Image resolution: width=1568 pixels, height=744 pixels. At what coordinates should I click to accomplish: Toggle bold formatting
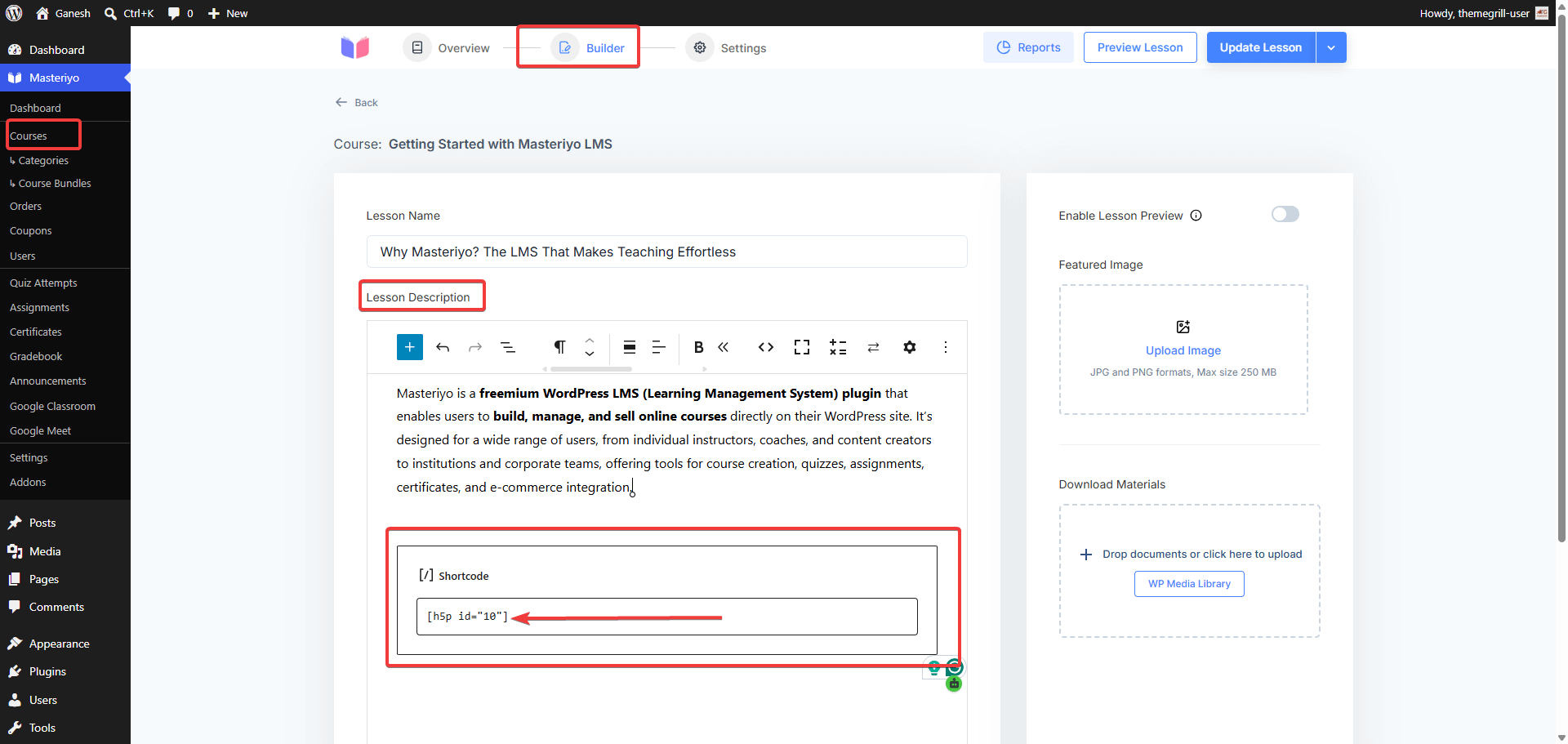tap(698, 347)
